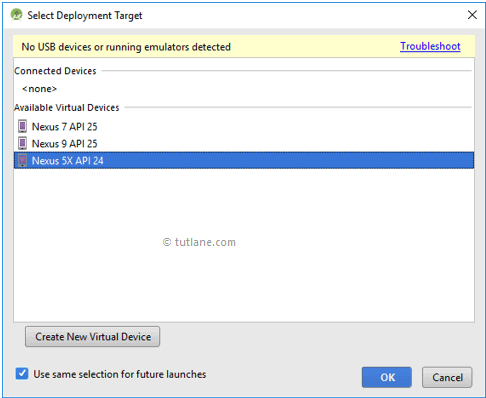
Task: Confirm the selection with OK
Action: click(387, 377)
